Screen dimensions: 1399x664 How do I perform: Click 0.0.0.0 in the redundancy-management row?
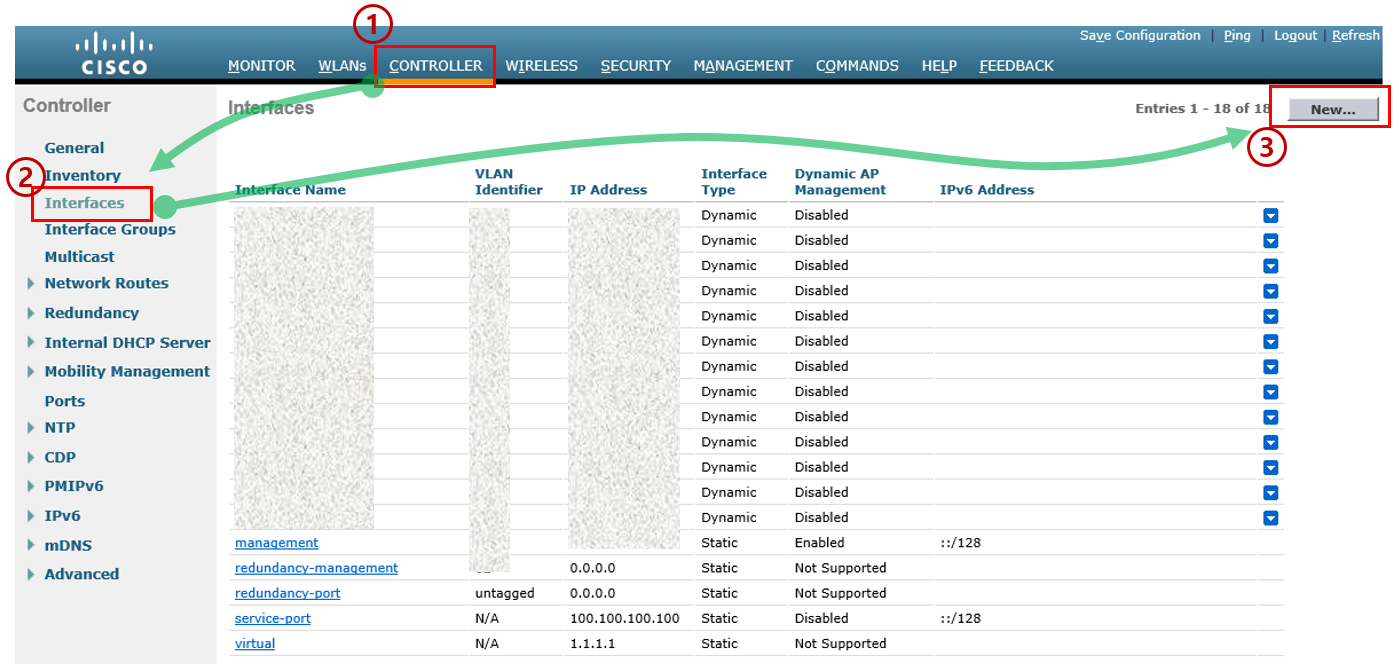click(x=592, y=568)
